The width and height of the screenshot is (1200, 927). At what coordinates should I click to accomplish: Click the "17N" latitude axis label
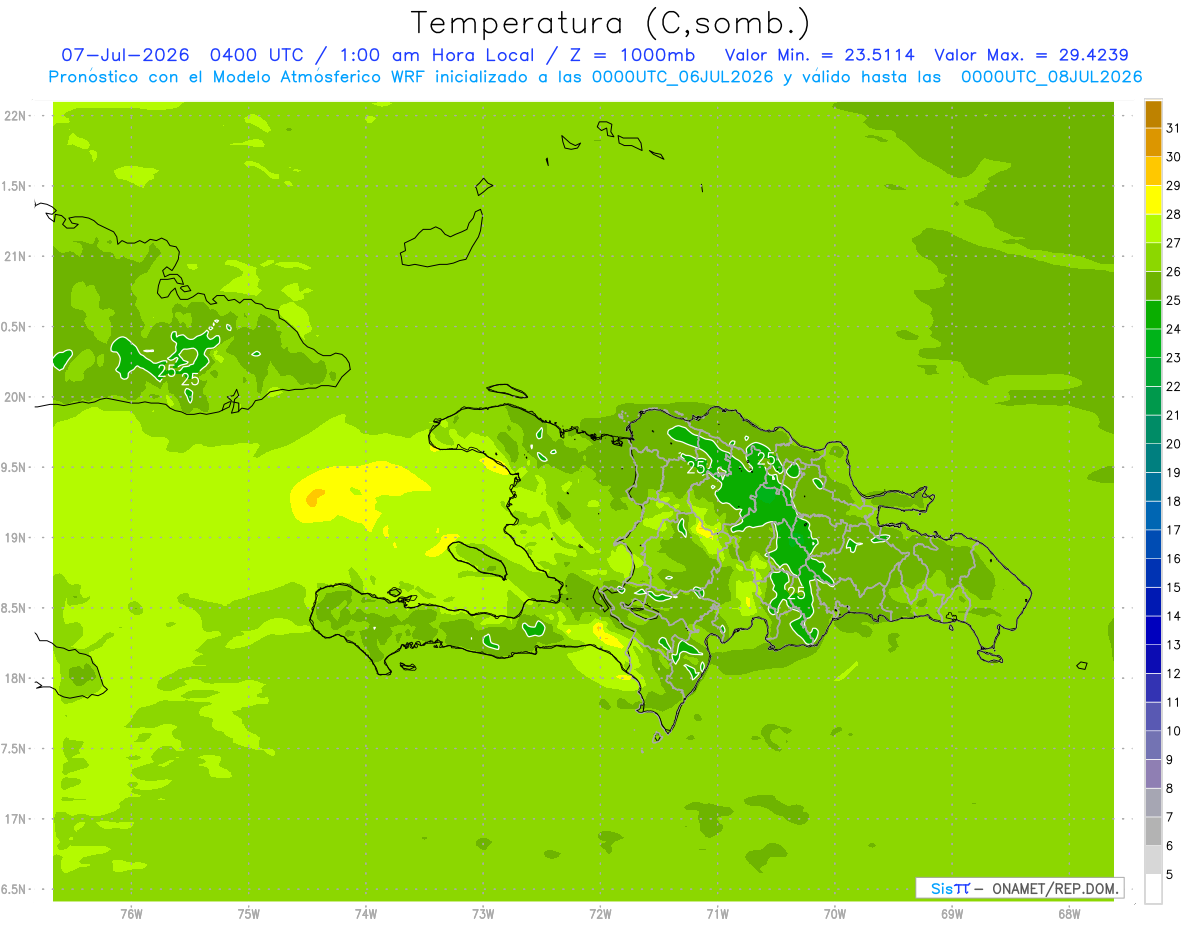(16, 819)
